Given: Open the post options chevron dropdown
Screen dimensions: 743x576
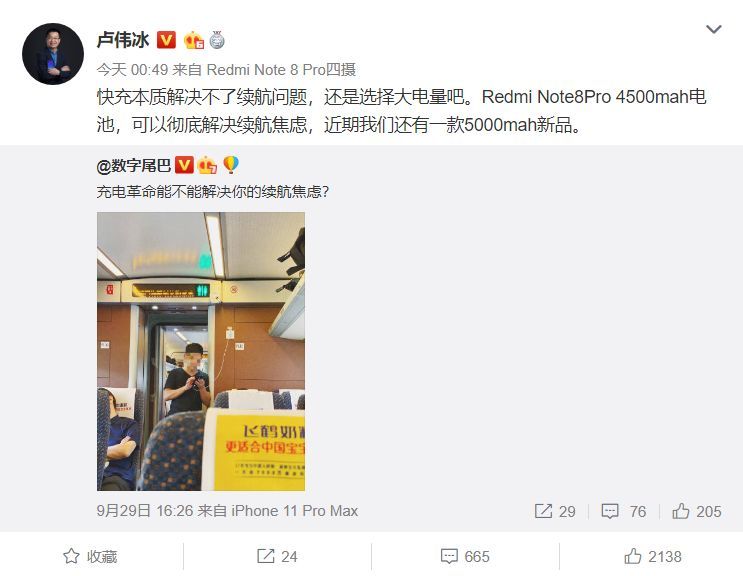Looking at the screenshot, I should (x=713, y=29).
